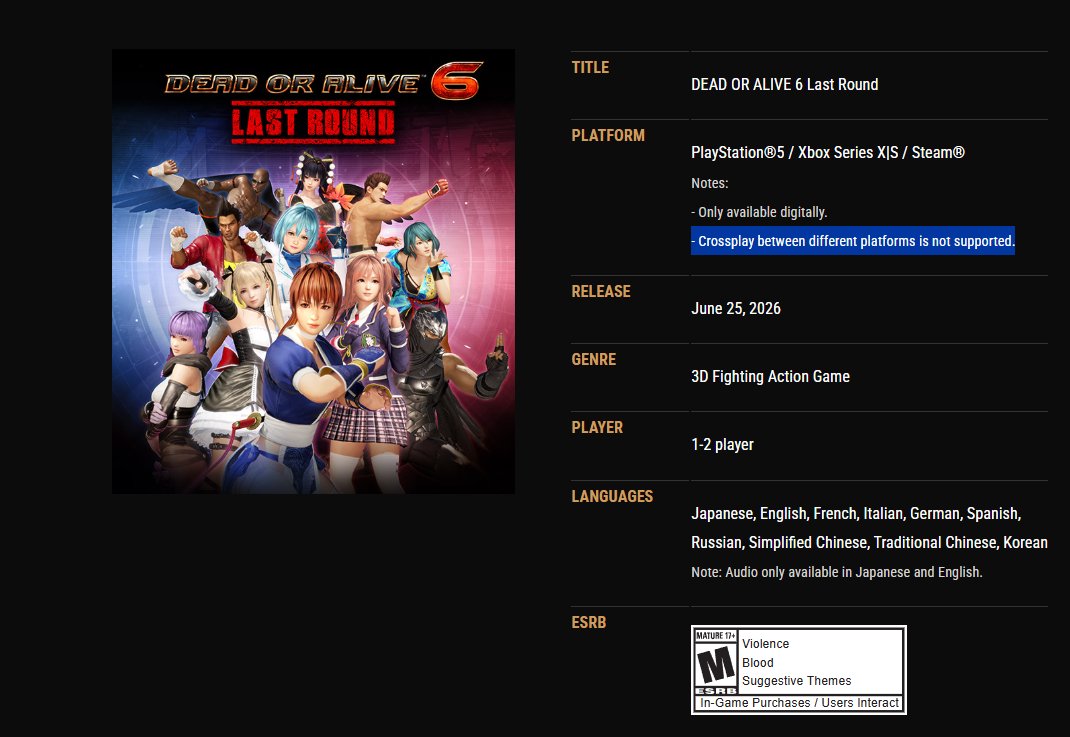Click the release date 'June 25, 2026'

(x=736, y=308)
